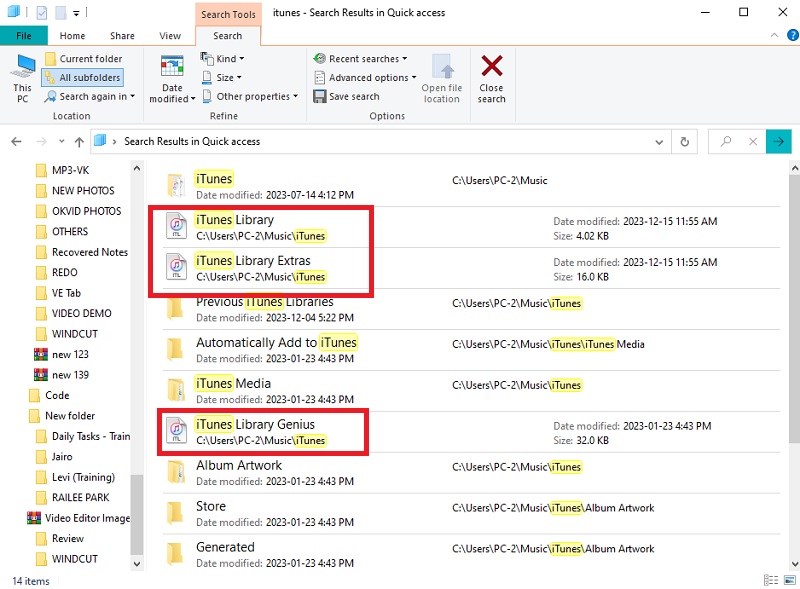Image resolution: width=800 pixels, height=589 pixels.
Task: Click the Save search button
Action: click(346, 96)
